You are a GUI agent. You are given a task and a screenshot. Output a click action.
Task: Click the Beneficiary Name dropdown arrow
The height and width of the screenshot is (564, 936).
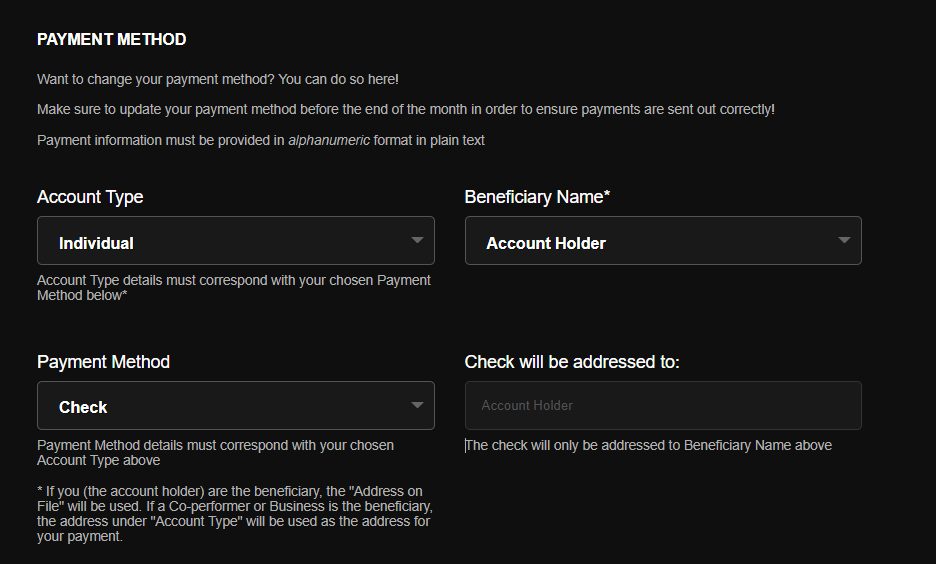[844, 240]
